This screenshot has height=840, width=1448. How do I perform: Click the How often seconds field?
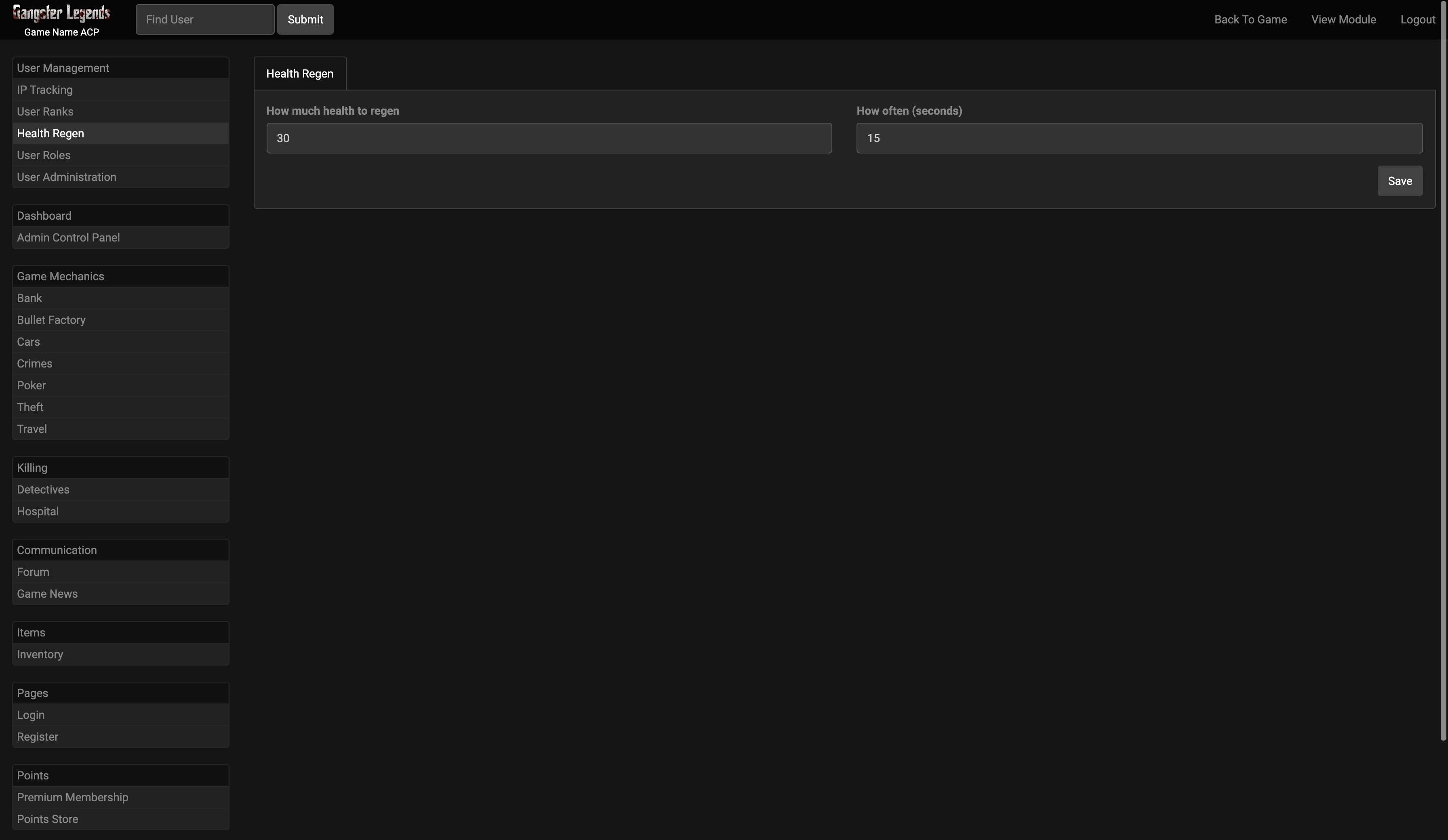click(x=1139, y=138)
